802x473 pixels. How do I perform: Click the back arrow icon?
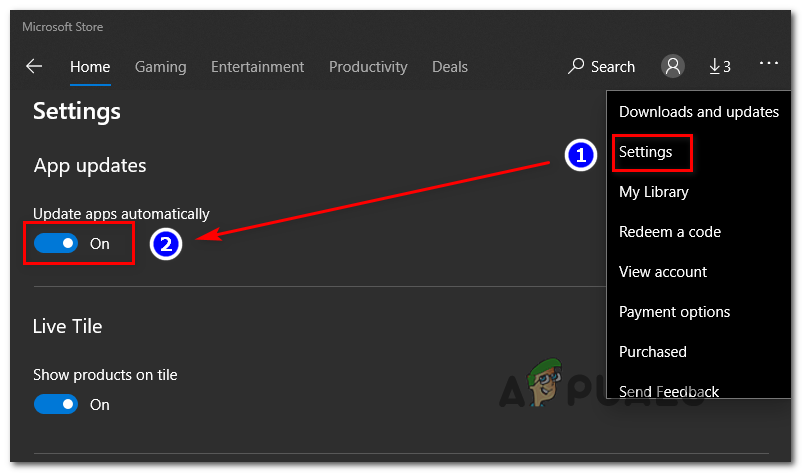pos(34,67)
